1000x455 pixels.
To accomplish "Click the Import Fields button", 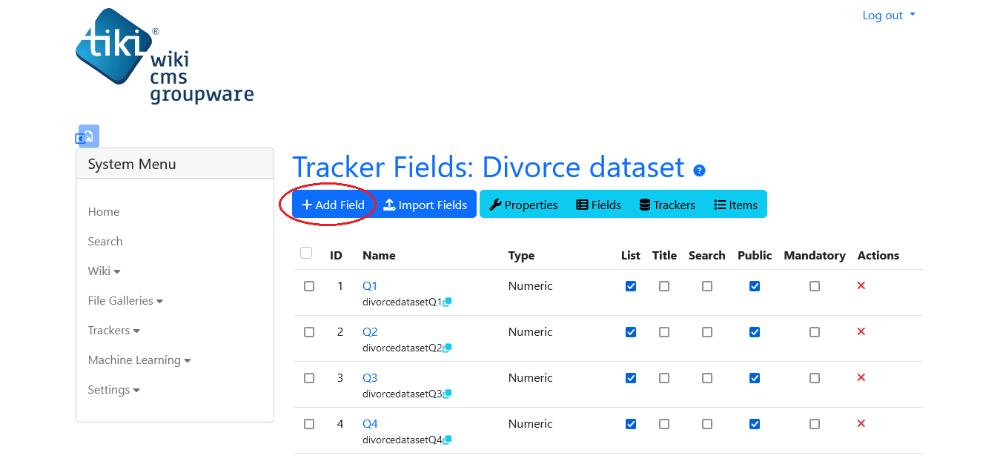I will click(x=425, y=205).
